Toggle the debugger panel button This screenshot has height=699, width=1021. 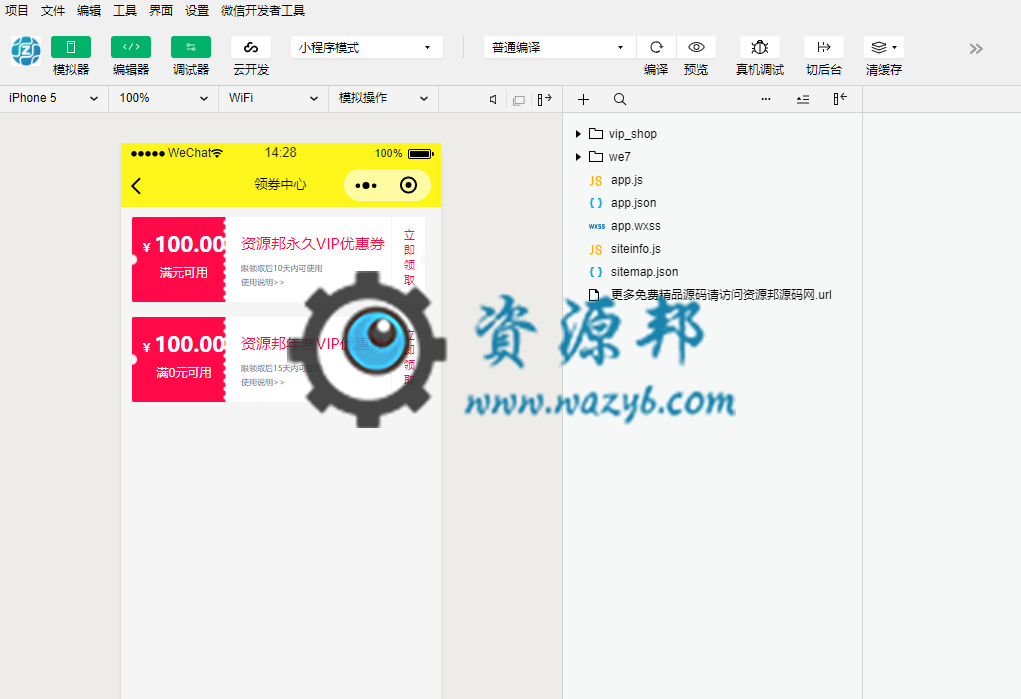coord(191,47)
